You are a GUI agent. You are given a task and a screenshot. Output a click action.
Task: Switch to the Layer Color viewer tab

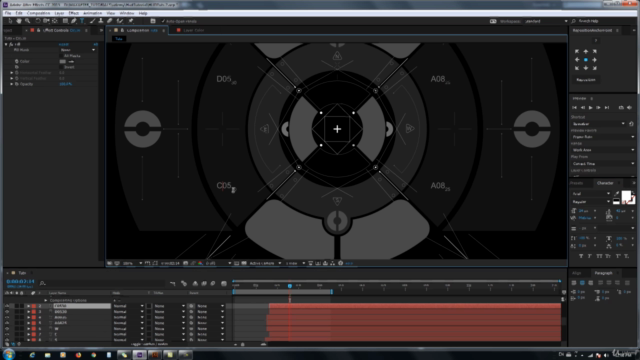coord(193,30)
